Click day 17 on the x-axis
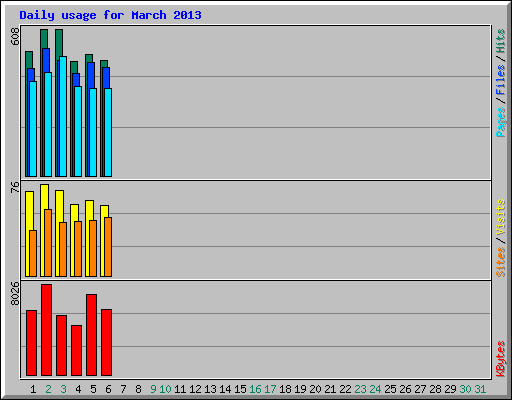This screenshot has height=400, width=512. click(x=270, y=389)
